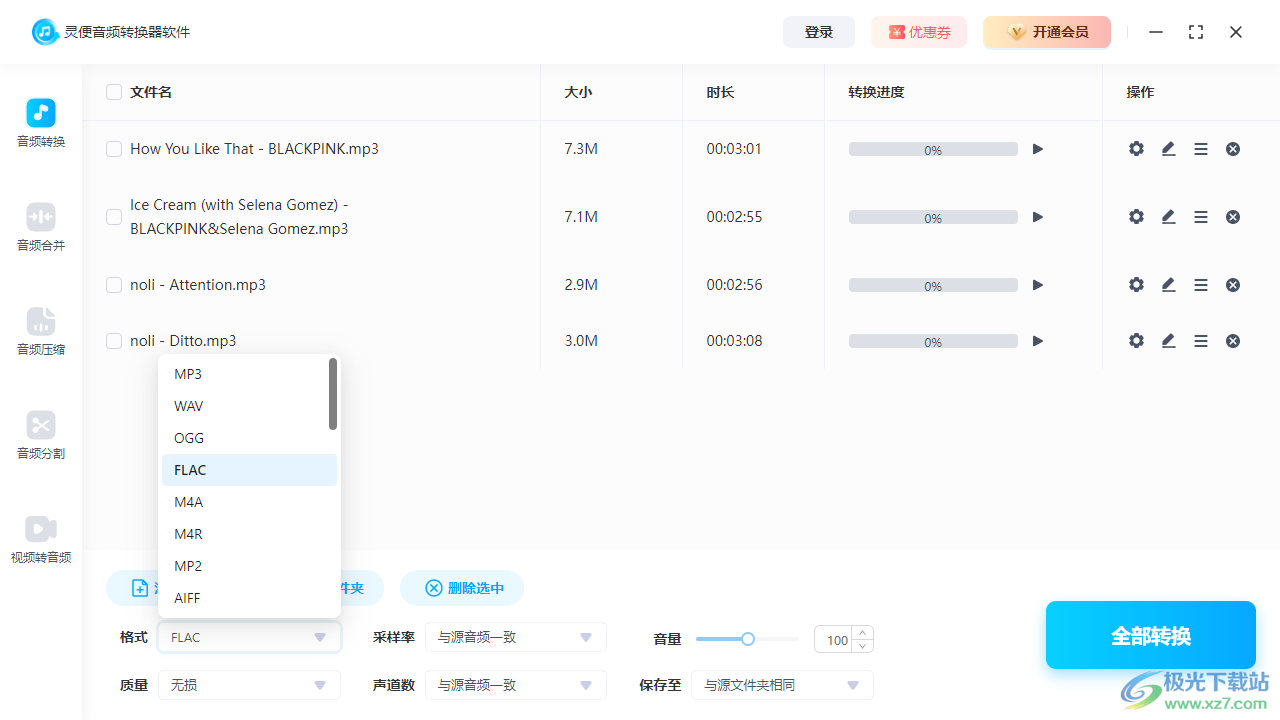The image size is (1280, 720).
Task: Open the 质量 无损 quality dropdown
Action: [x=249, y=685]
